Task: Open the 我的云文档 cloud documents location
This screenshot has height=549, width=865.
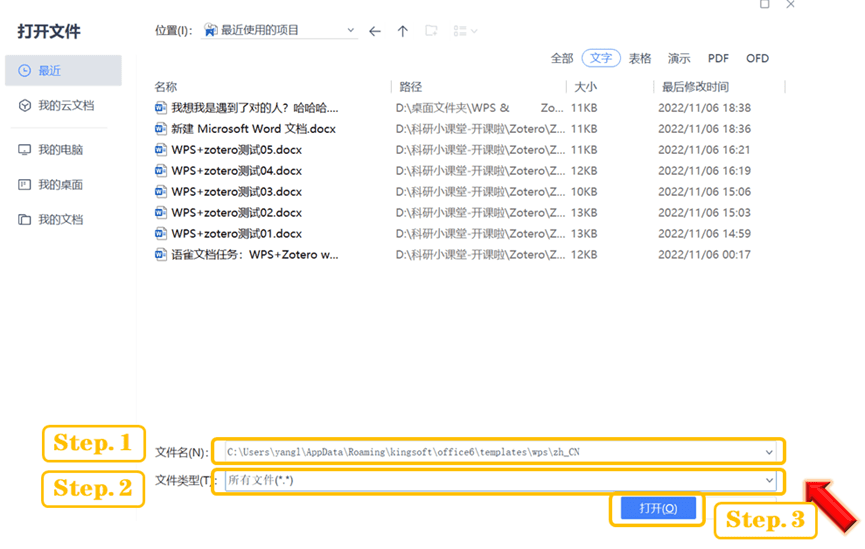Action: click(x=65, y=105)
